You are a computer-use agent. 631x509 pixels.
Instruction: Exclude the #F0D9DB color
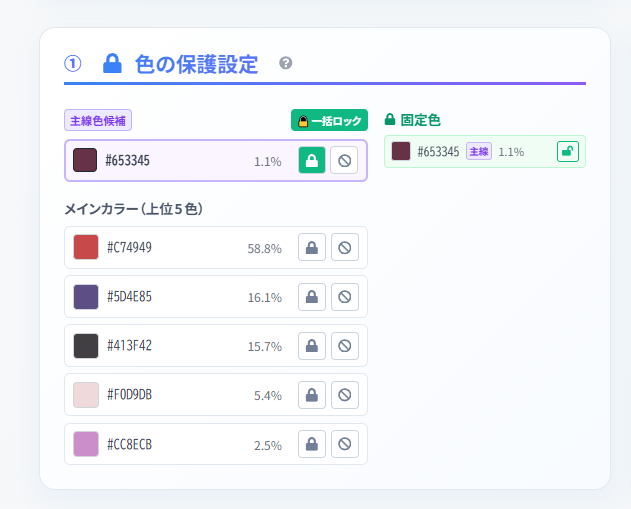pos(344,395)
